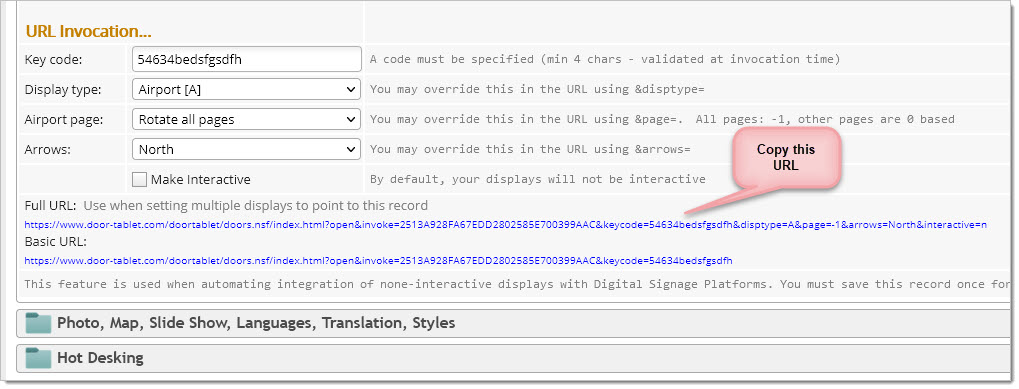Click the Basic URL label

56,242
